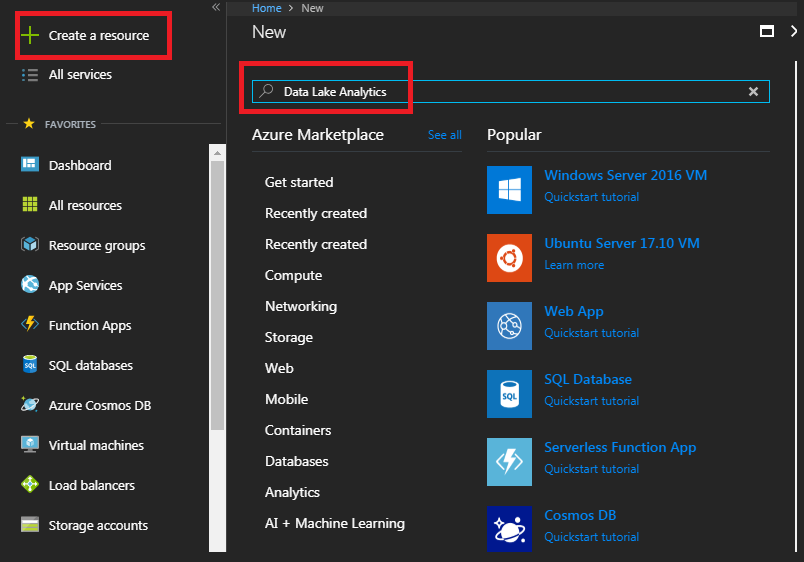Open Storage accounts label in favorites
The image size is (804, 562).
tap(98, 526)
